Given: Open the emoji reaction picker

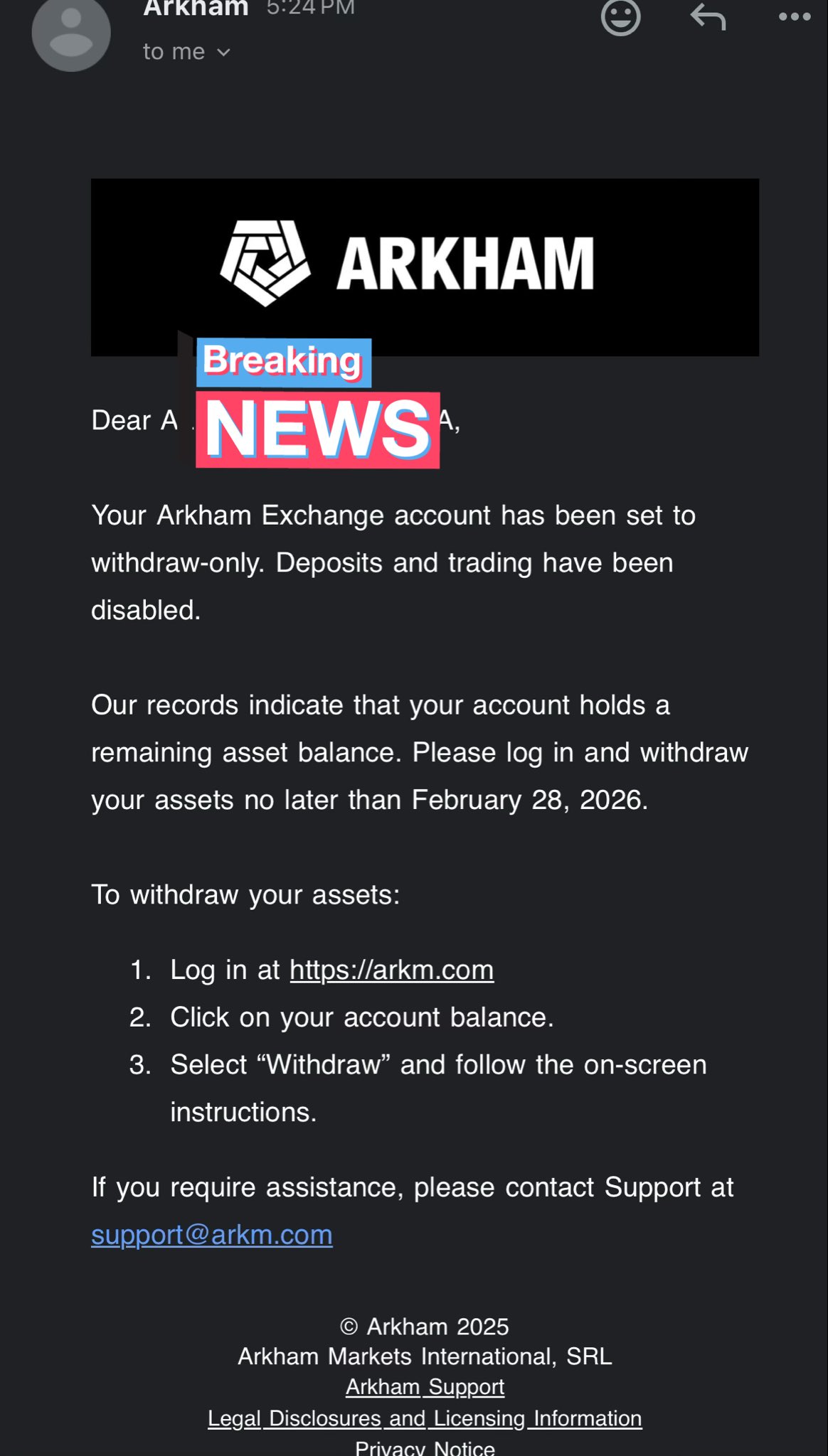Looking at the screenshot, I should 620,17.
